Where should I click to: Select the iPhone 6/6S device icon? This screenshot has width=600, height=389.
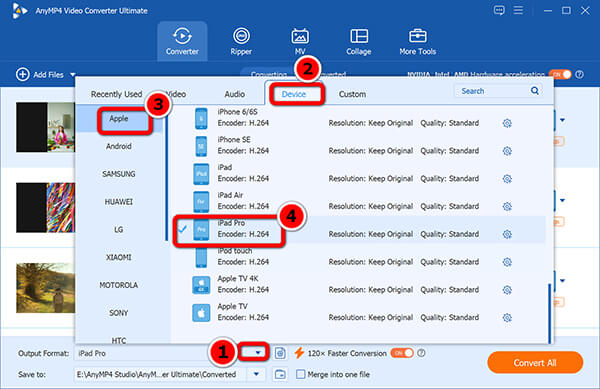click(x=201, y=118)
